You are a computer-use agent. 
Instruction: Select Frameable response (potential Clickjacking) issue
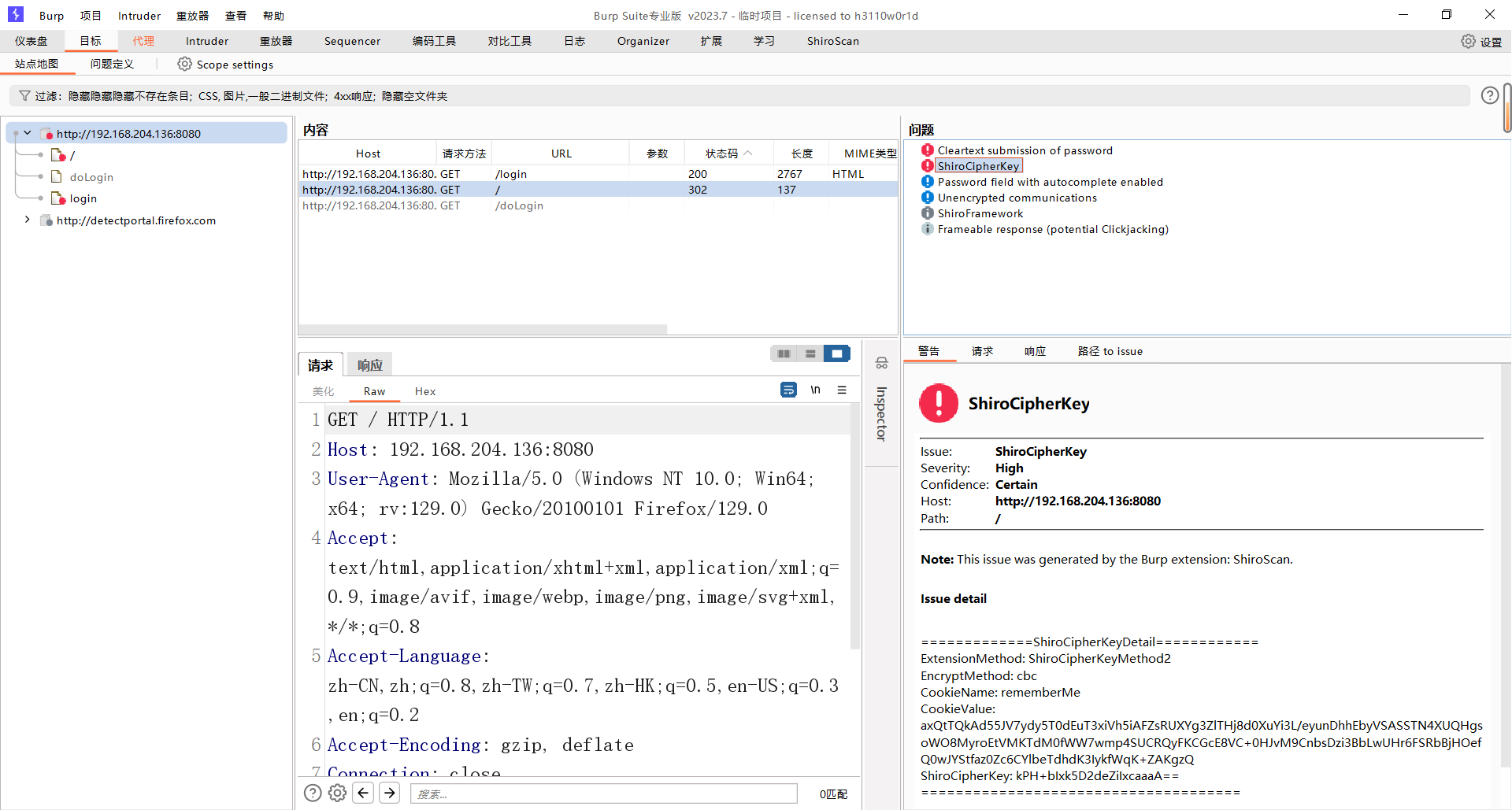1053,229
